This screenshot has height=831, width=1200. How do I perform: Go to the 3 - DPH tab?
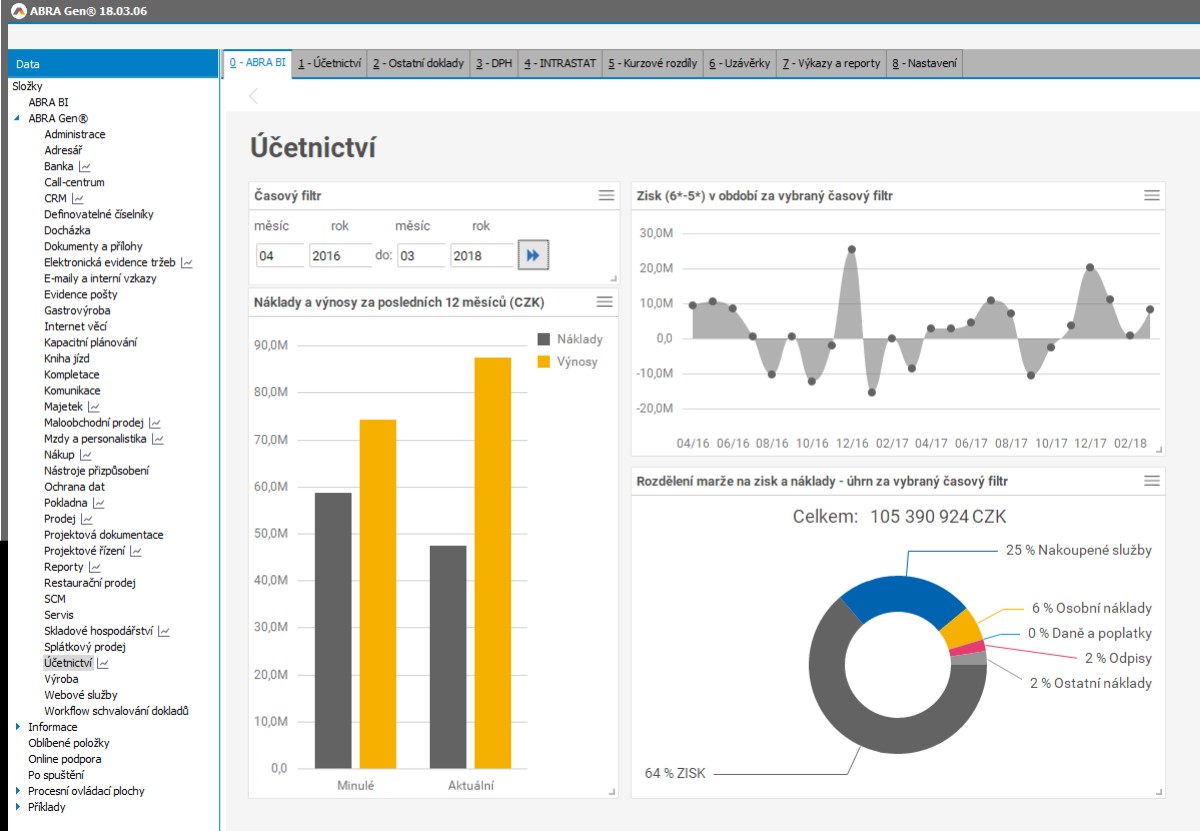click(x=494, y=63)
